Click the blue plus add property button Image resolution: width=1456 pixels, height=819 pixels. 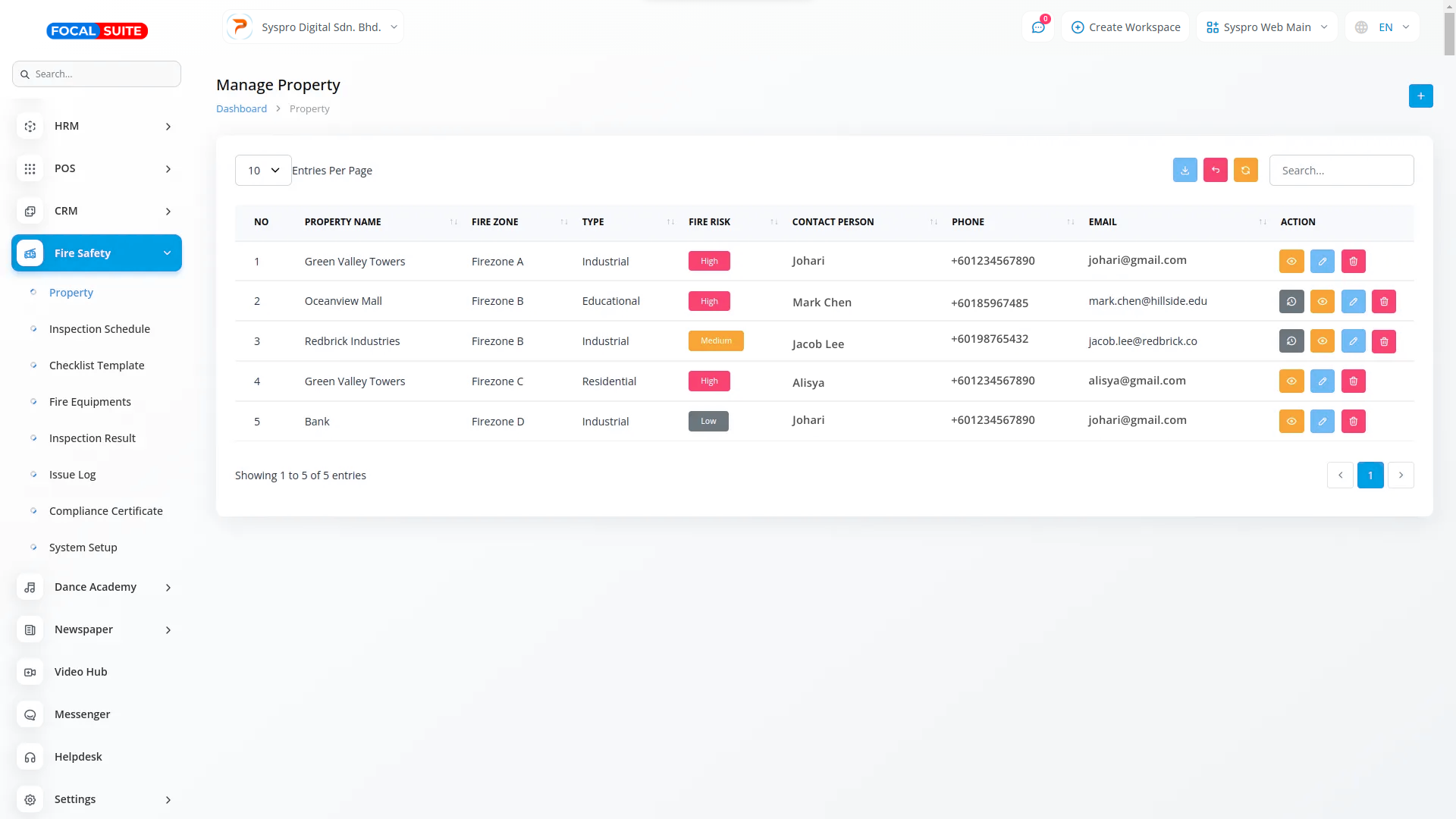(1420, 96)
